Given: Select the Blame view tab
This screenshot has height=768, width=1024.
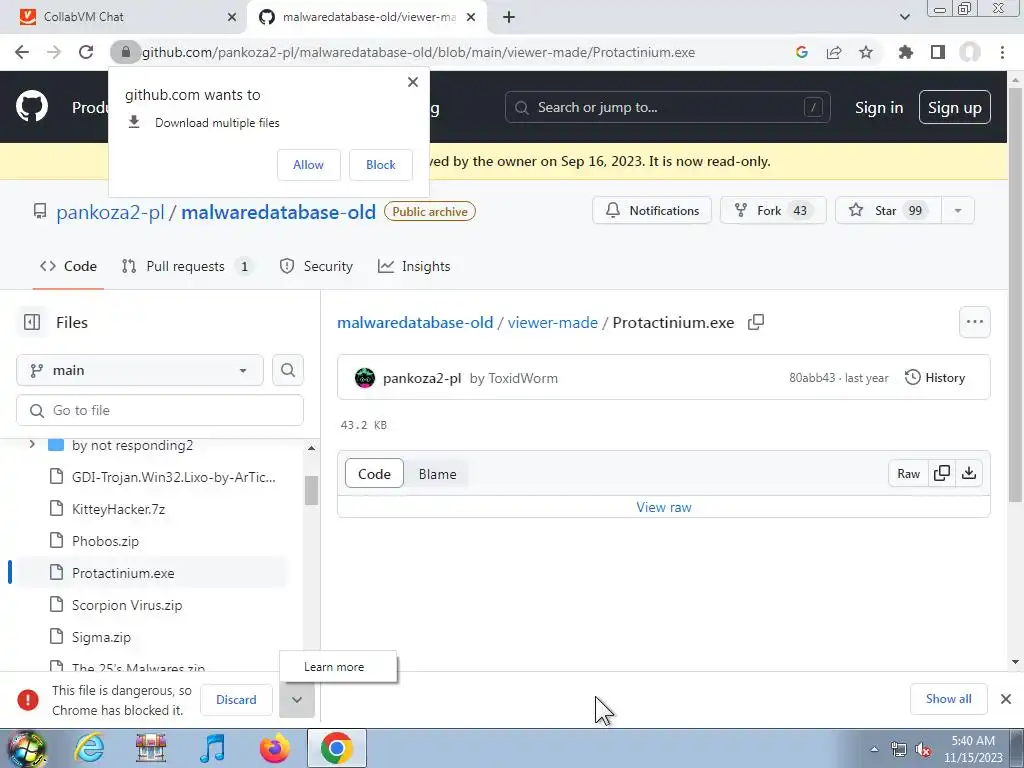Looking at the screenshot, I should [438, 474].
